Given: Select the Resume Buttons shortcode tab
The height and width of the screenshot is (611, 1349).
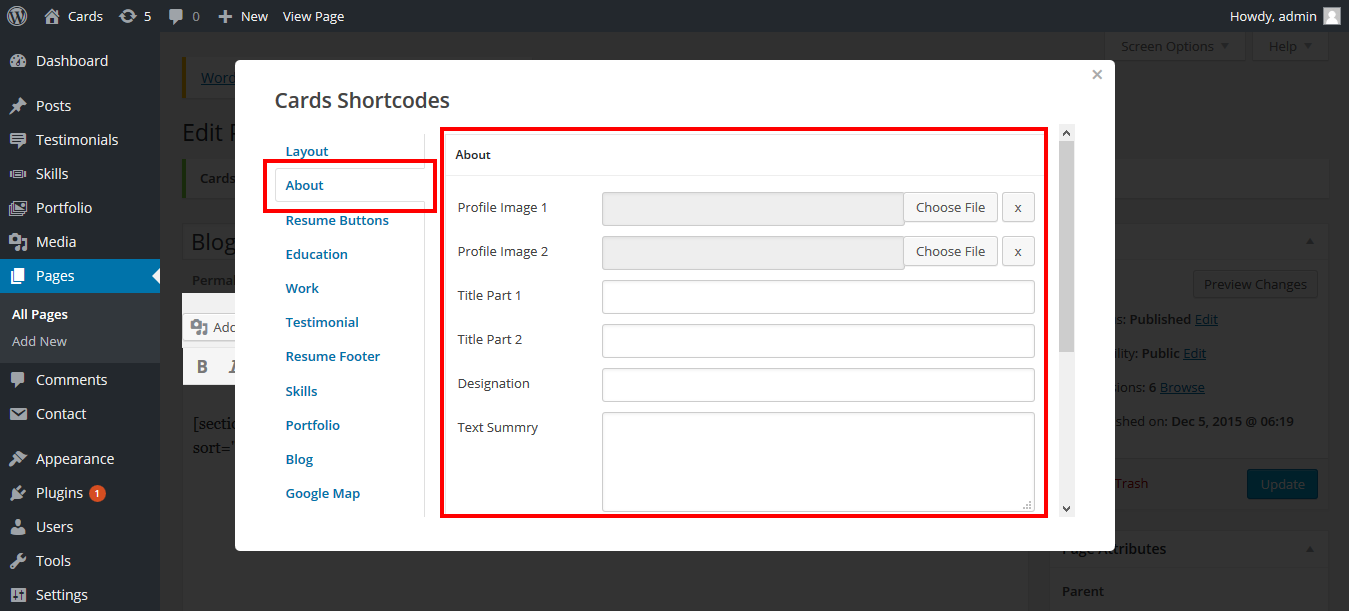Looking at the screenshot, I should click(x=337, y=221).
